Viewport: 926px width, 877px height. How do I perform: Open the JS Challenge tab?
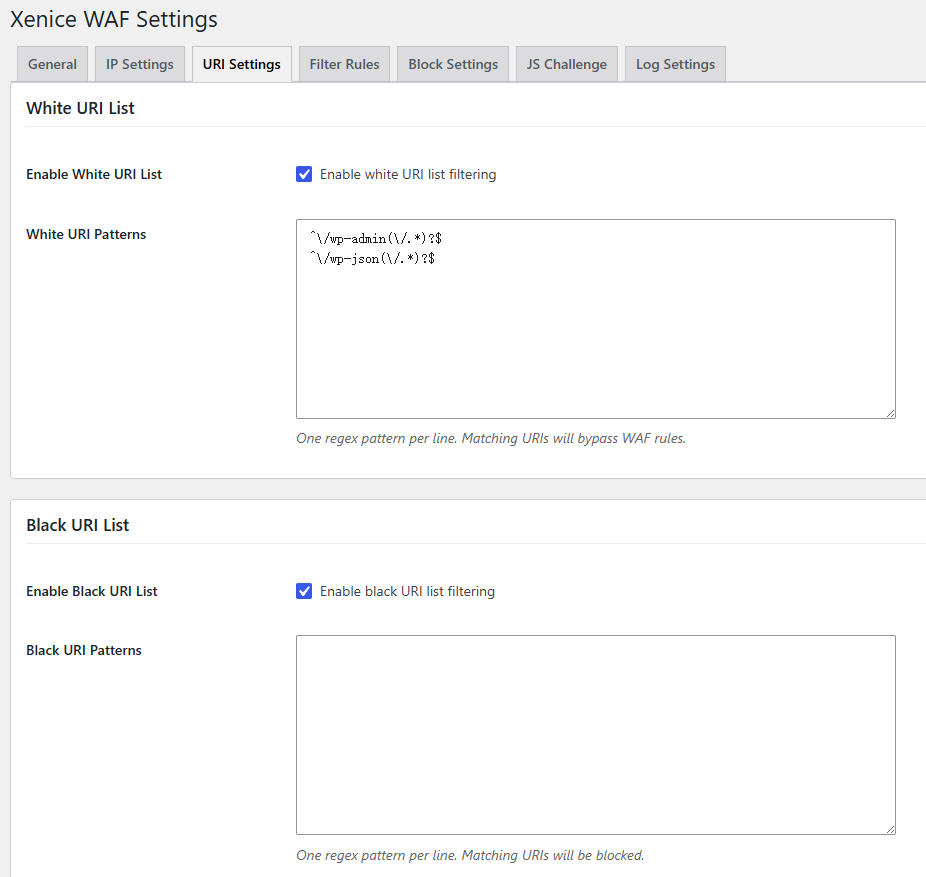(x=567, y=64)
